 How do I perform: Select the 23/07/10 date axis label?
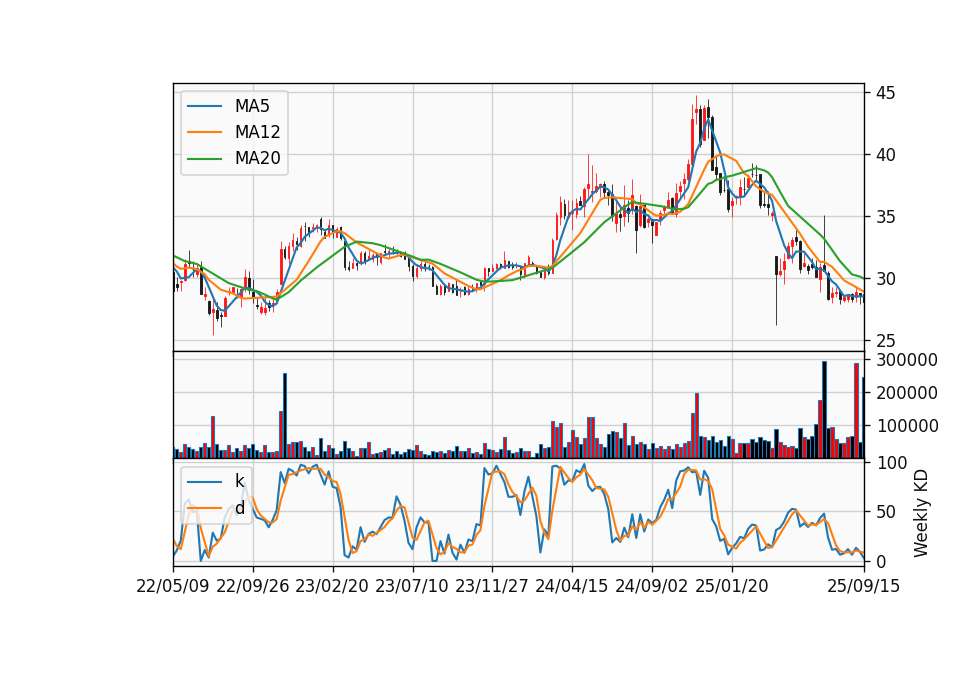coord(412,586)
